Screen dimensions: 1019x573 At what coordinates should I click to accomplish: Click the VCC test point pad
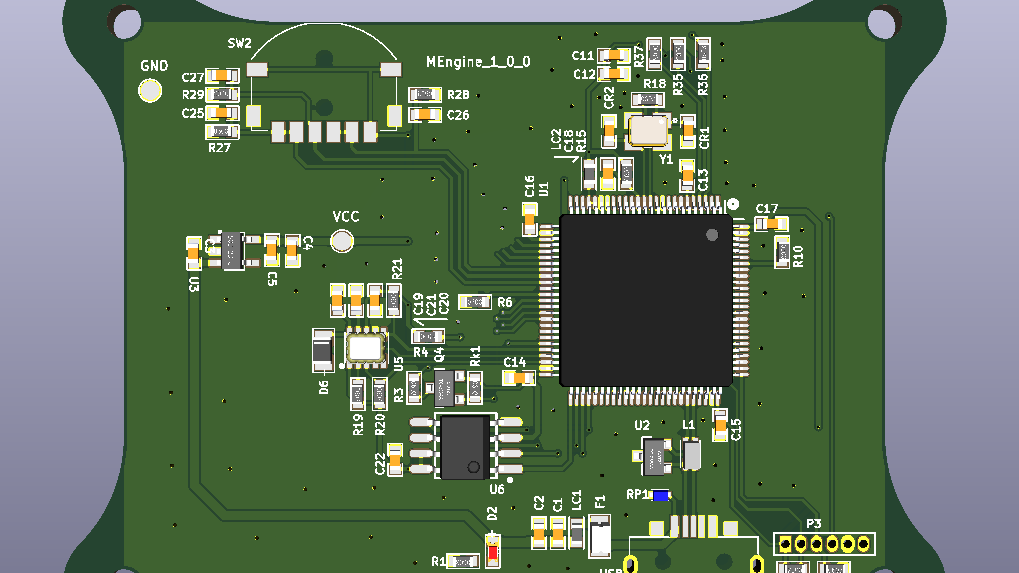point(342,240)
